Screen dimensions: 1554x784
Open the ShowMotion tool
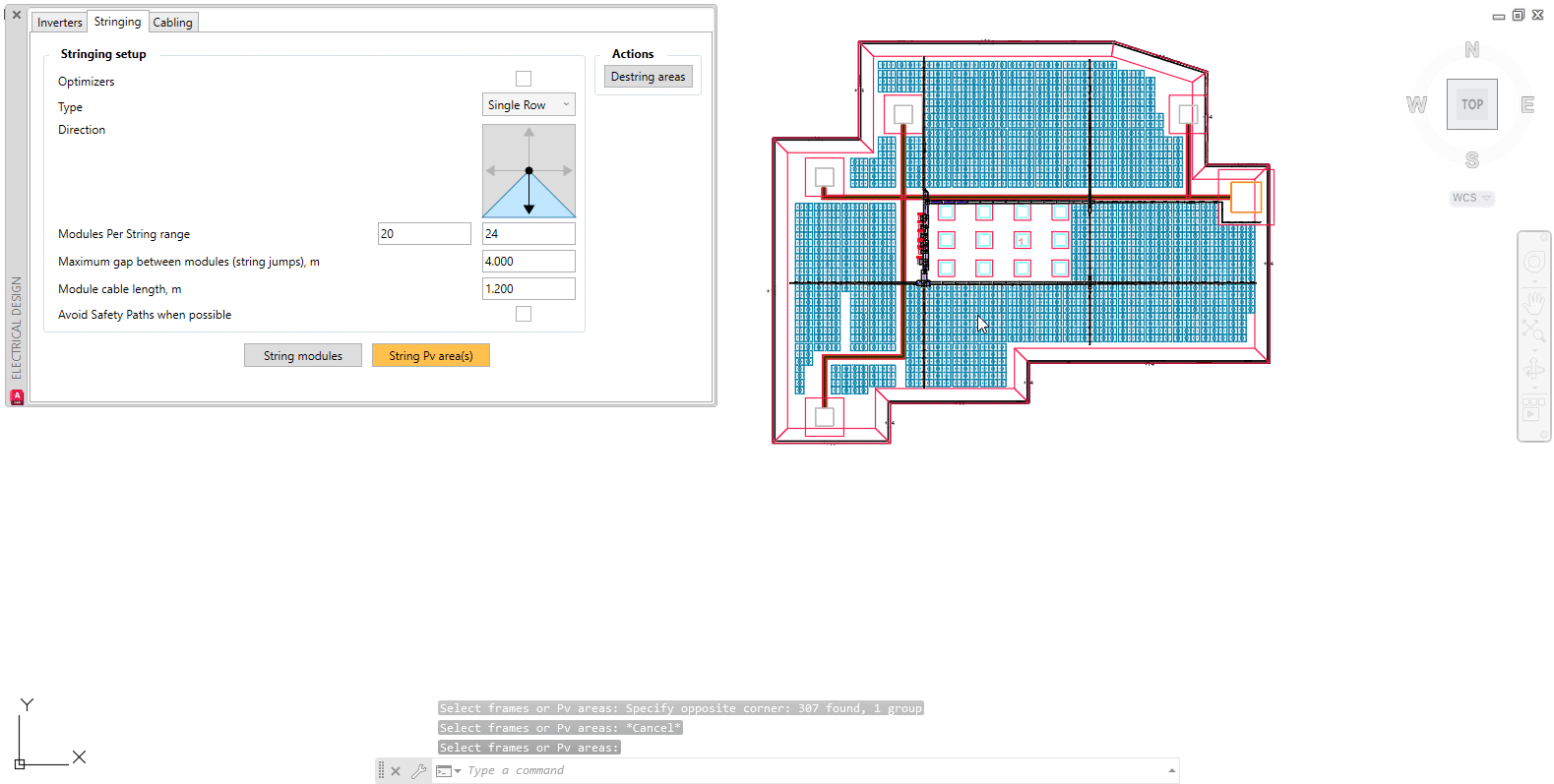click(1534, 408)
